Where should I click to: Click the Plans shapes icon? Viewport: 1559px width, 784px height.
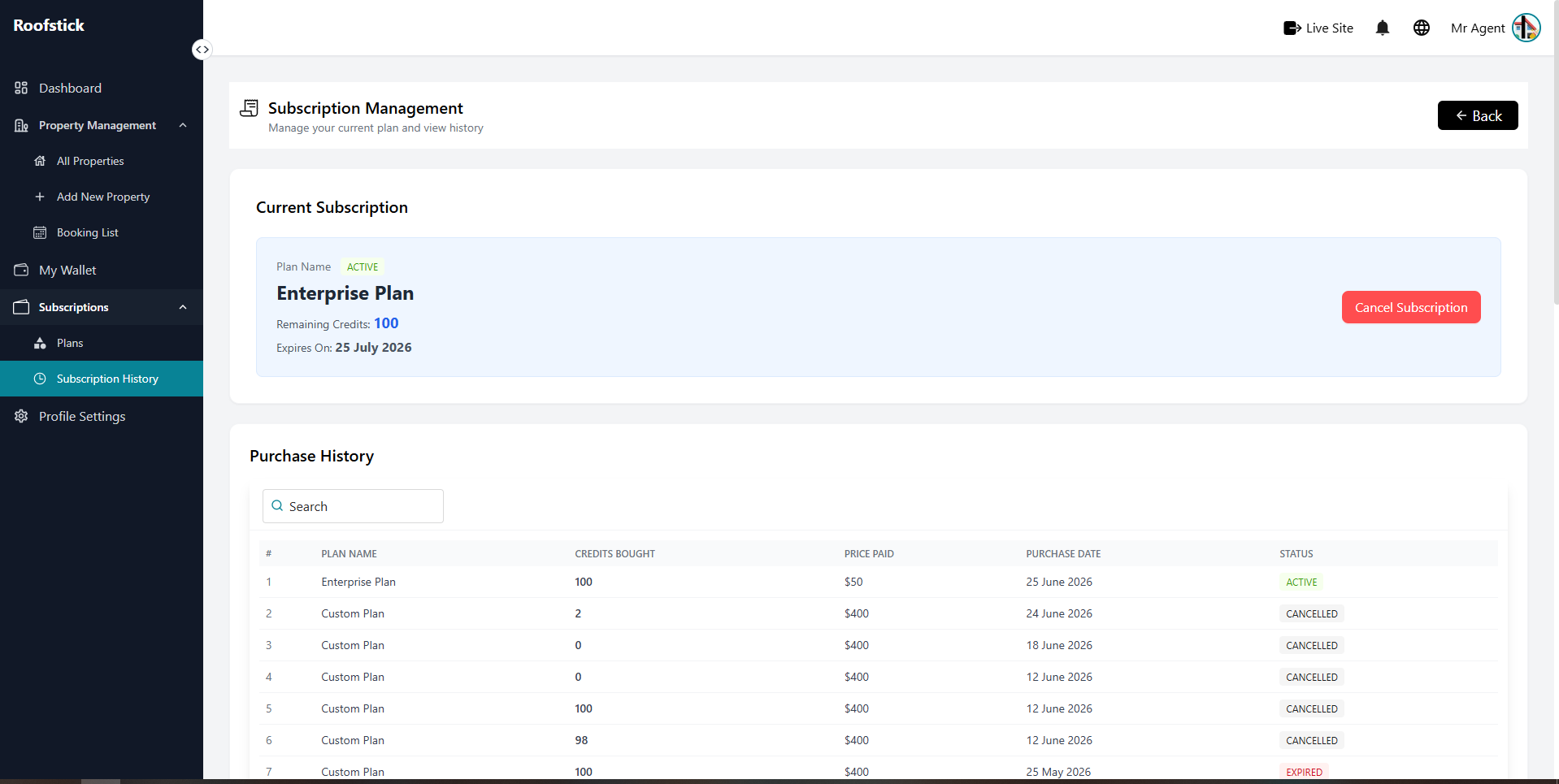(x=40, y=343)
